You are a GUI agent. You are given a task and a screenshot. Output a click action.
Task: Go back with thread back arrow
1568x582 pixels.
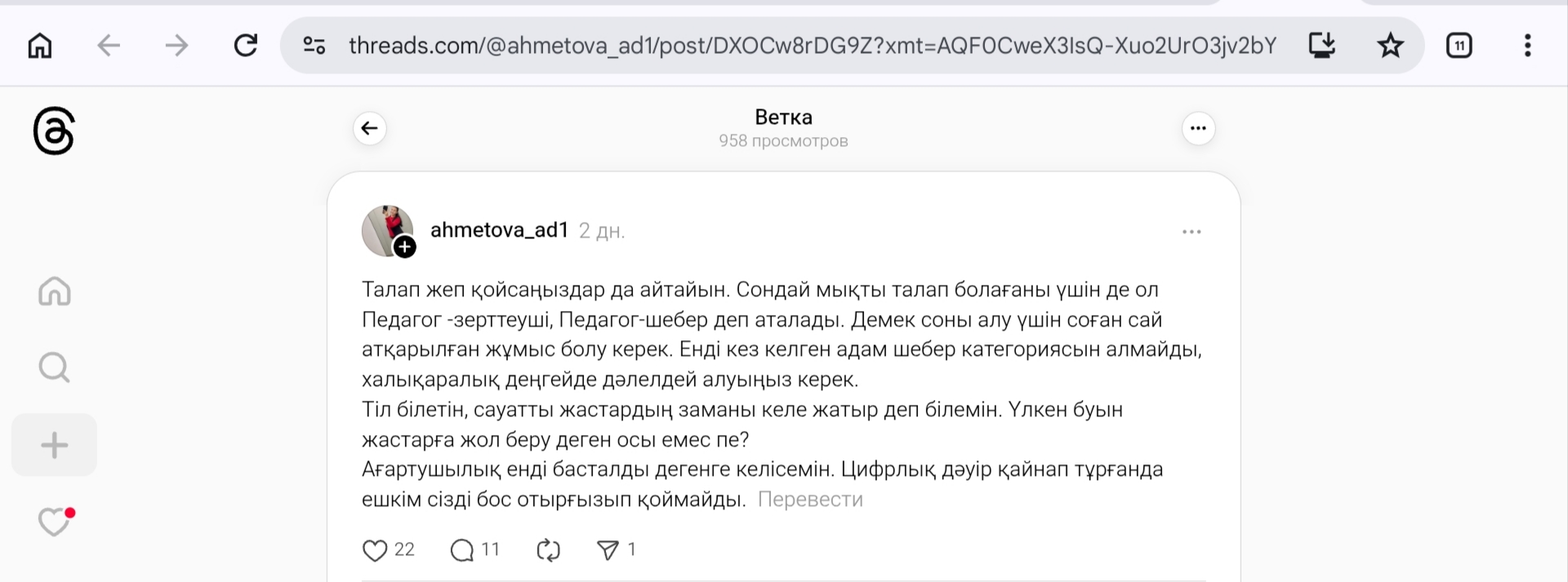[370, 128]
